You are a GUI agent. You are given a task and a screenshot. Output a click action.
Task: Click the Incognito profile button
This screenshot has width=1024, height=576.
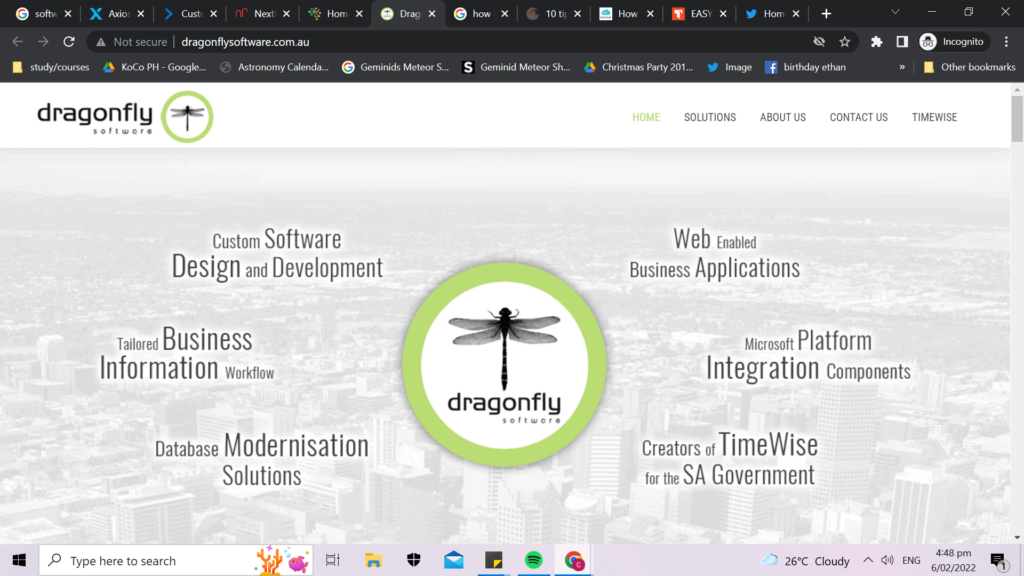pos(952,42)
